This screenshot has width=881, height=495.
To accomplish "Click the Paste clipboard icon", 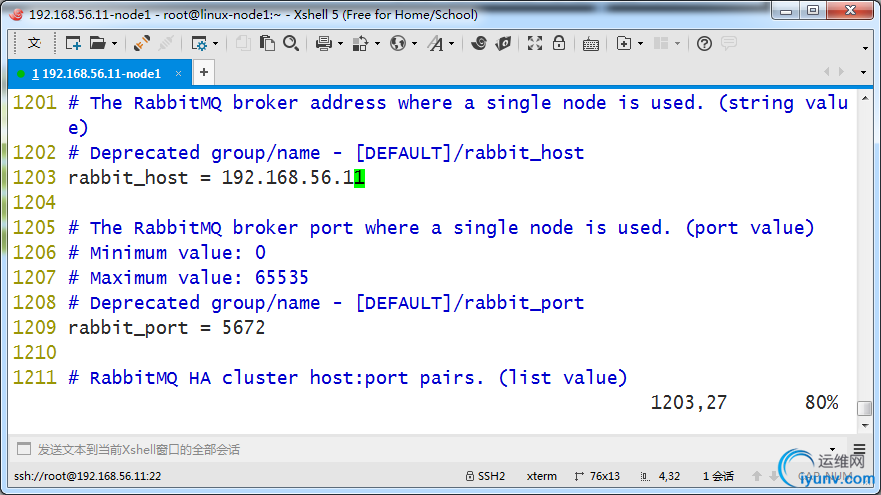I will coord(267,43).
